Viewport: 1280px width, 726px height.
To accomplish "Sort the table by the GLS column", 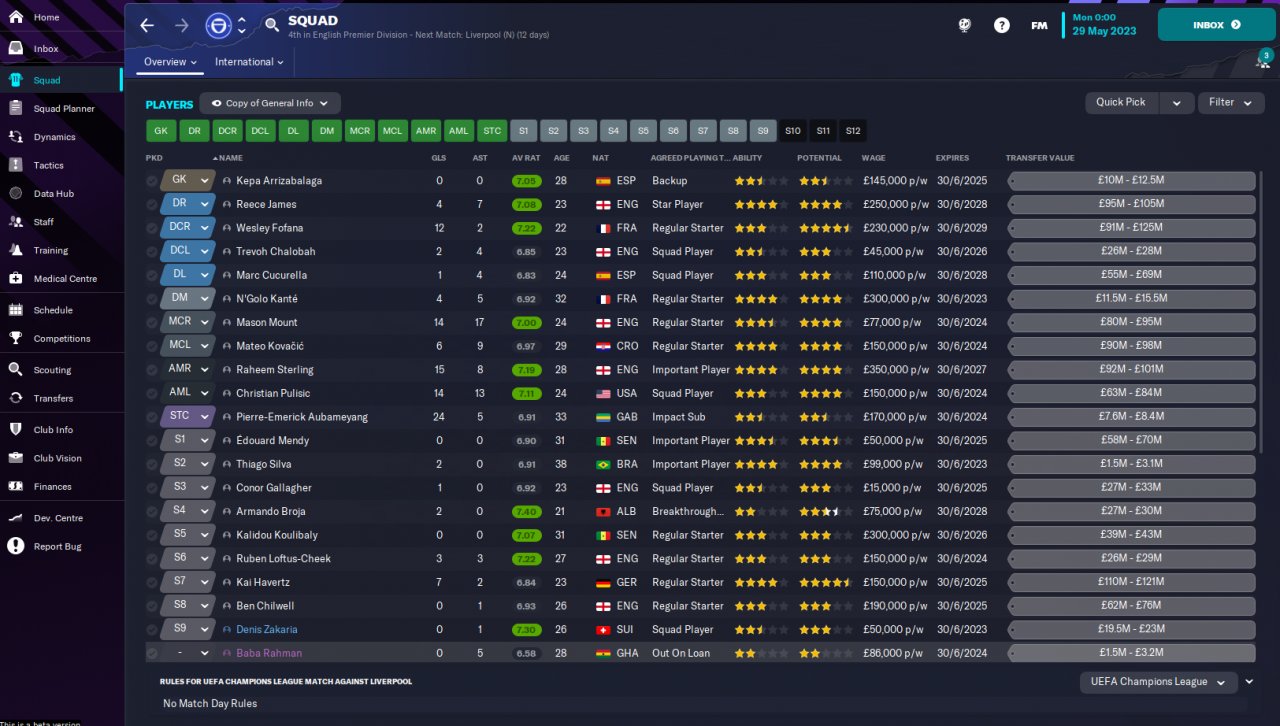I will point(439,158).
